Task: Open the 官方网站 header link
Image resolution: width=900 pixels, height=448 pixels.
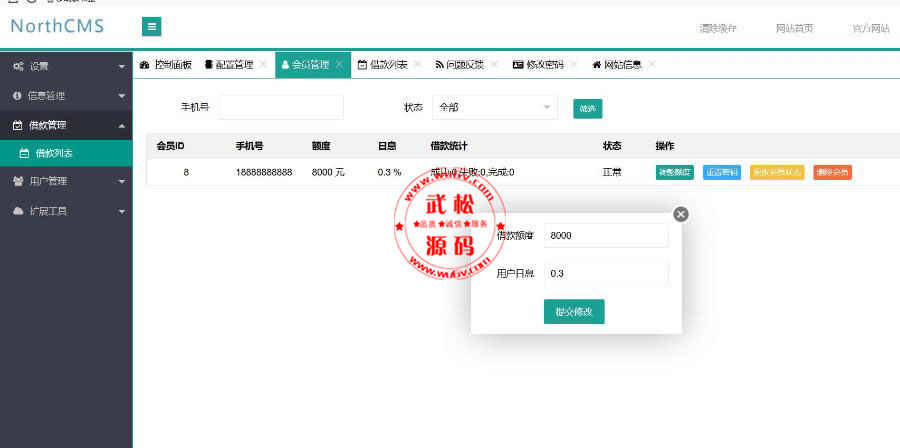Action: 871,28
